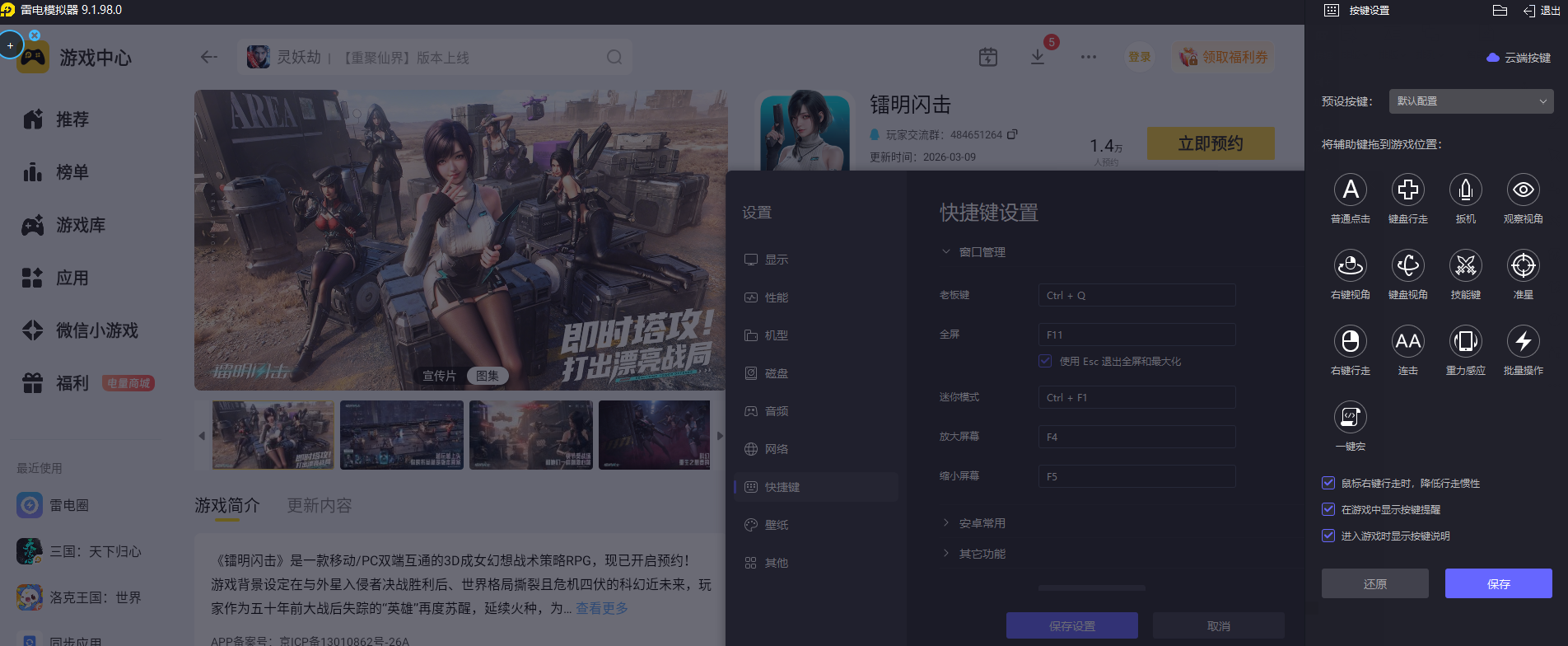This screenshot has height=646, width=1568.
Task: Toggle 鼠标右键行走时，降低行走惯性 checkbox
Action: click(x=1328, y=483)
